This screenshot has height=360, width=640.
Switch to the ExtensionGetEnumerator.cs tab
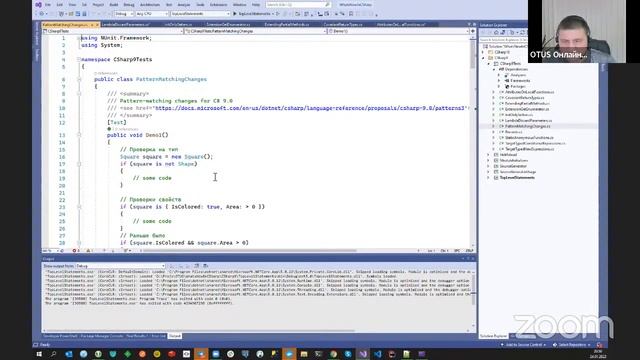coord(228,24)
